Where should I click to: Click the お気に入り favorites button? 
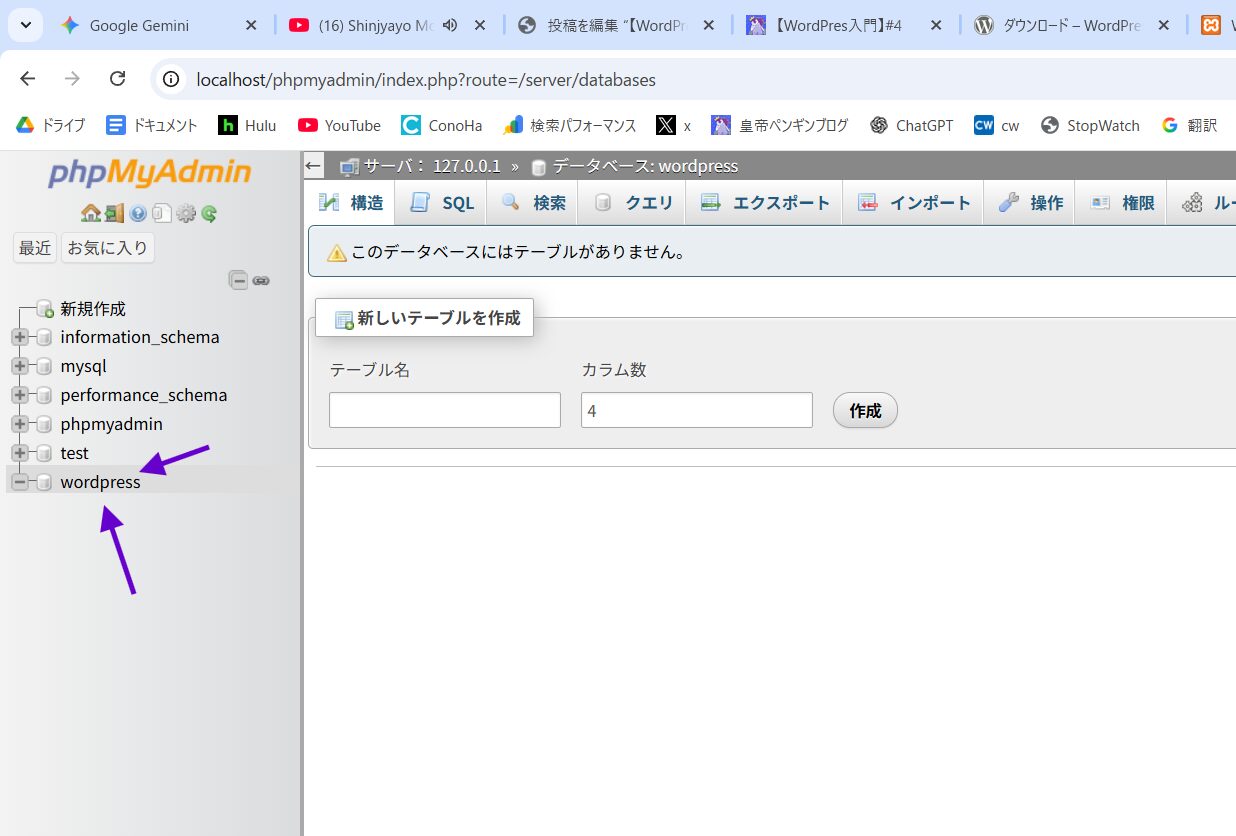(107, 248)
